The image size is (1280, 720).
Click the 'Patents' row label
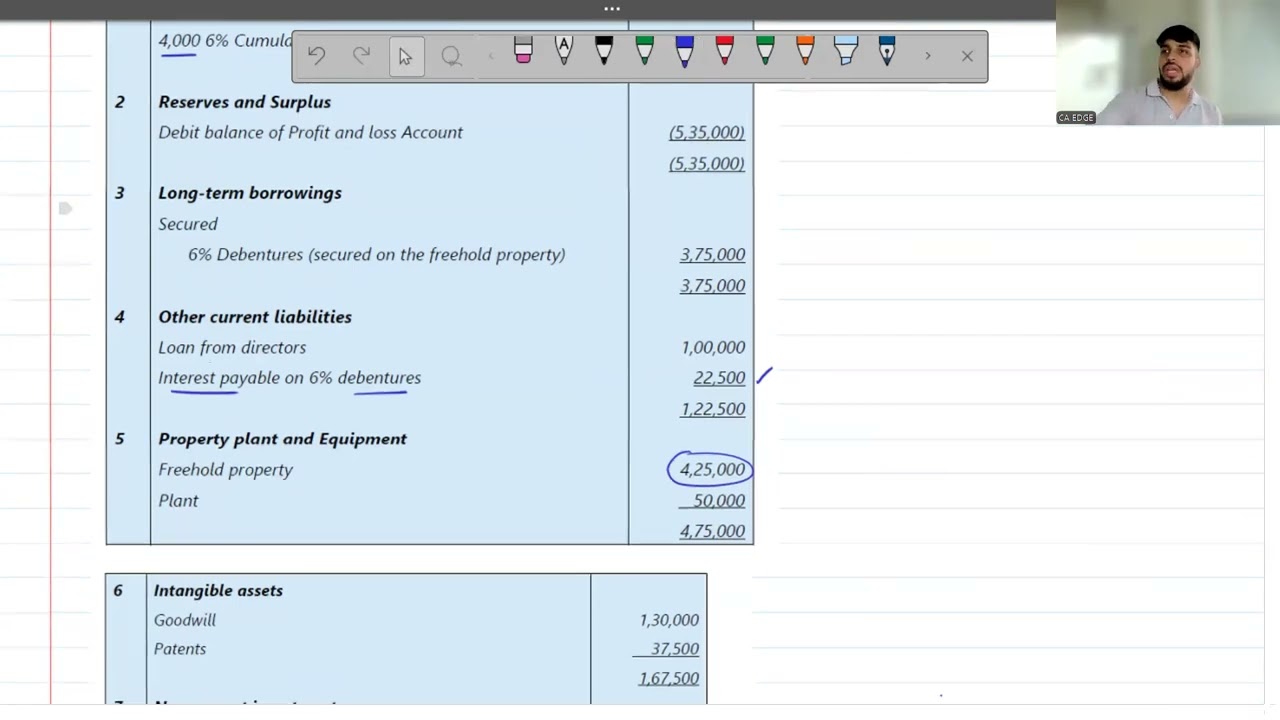pos(180,649)
